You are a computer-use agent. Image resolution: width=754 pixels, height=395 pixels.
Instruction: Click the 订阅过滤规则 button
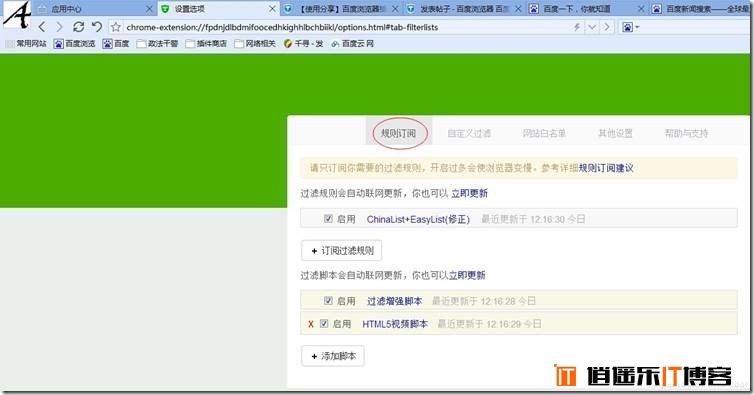pos(341,251)
